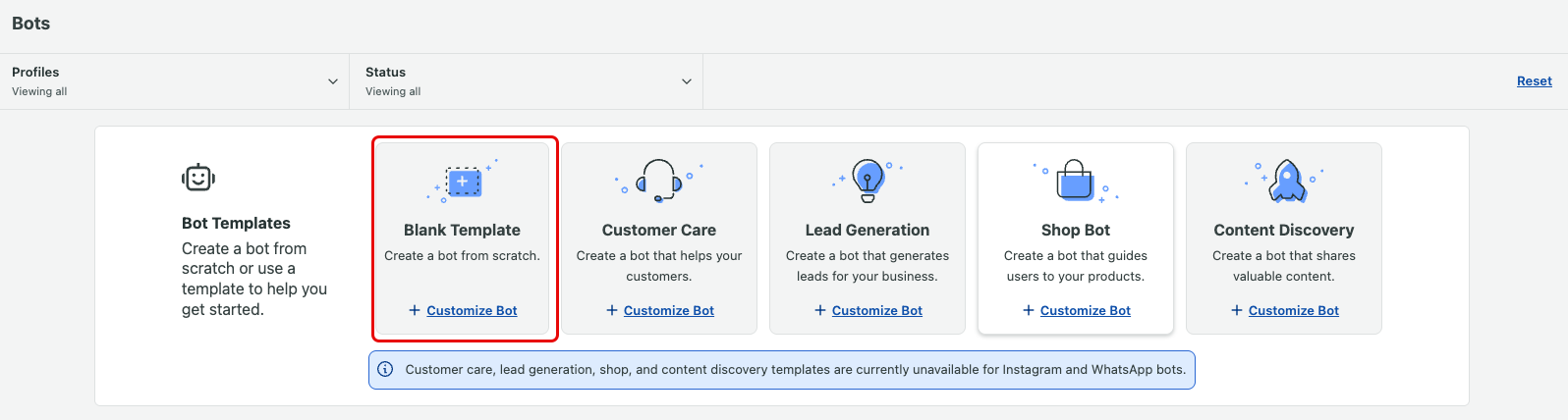This screenshot has height=420, width=1568.
Task: Click the Lead Generation lightbulb icon
Action: 868,181
